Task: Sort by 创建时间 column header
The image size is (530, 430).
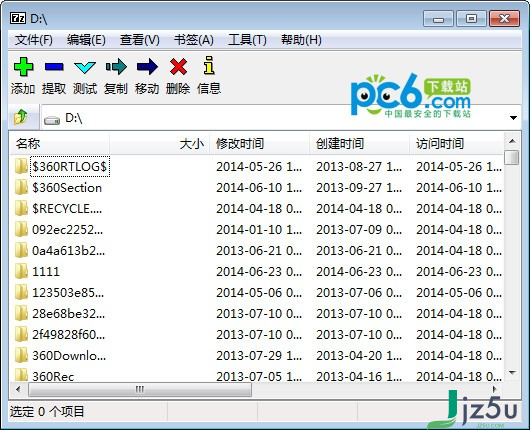Action: 359,144
